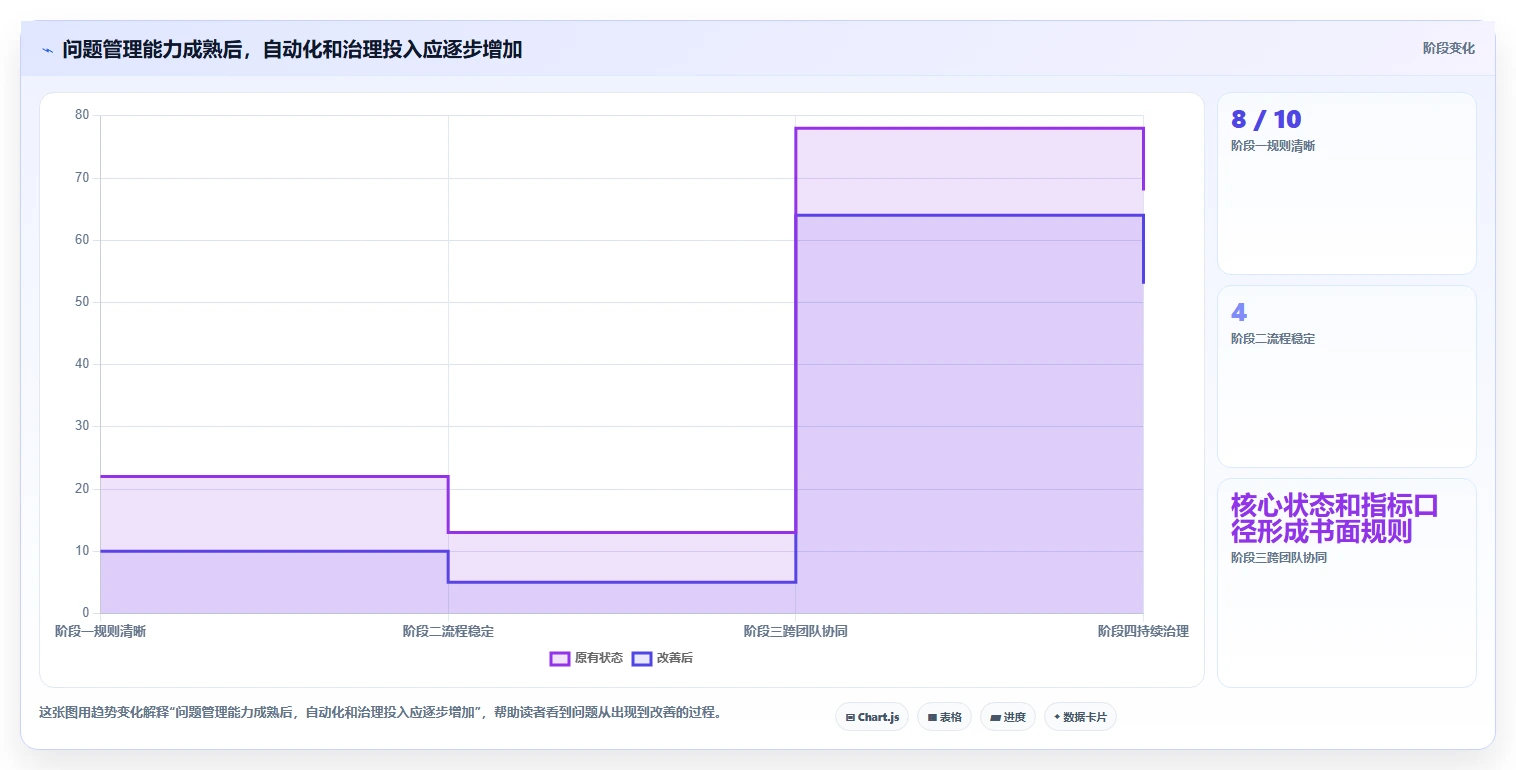Click the y-axis value 80

82,115
